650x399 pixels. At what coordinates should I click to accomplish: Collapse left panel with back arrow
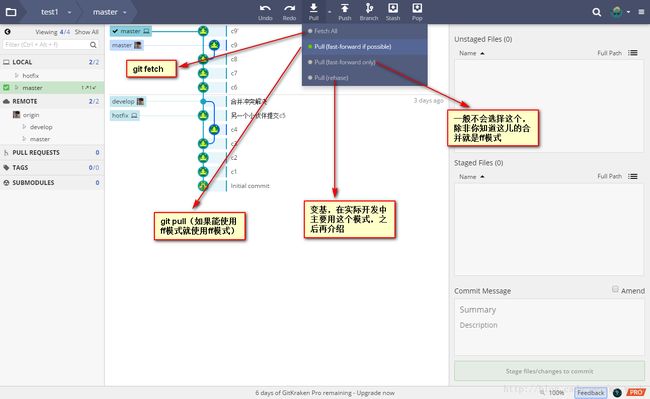[7, 31]
